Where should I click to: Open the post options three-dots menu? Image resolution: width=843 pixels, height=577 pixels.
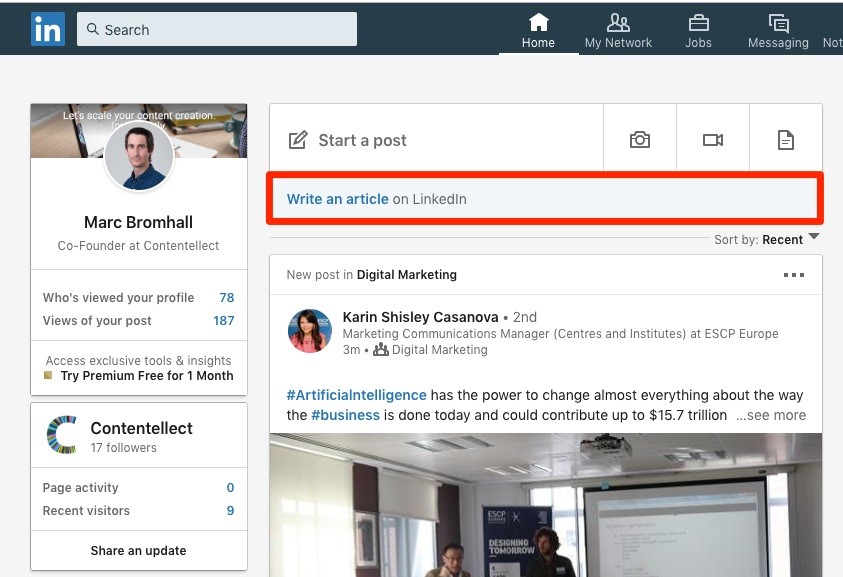click(794, 275)
